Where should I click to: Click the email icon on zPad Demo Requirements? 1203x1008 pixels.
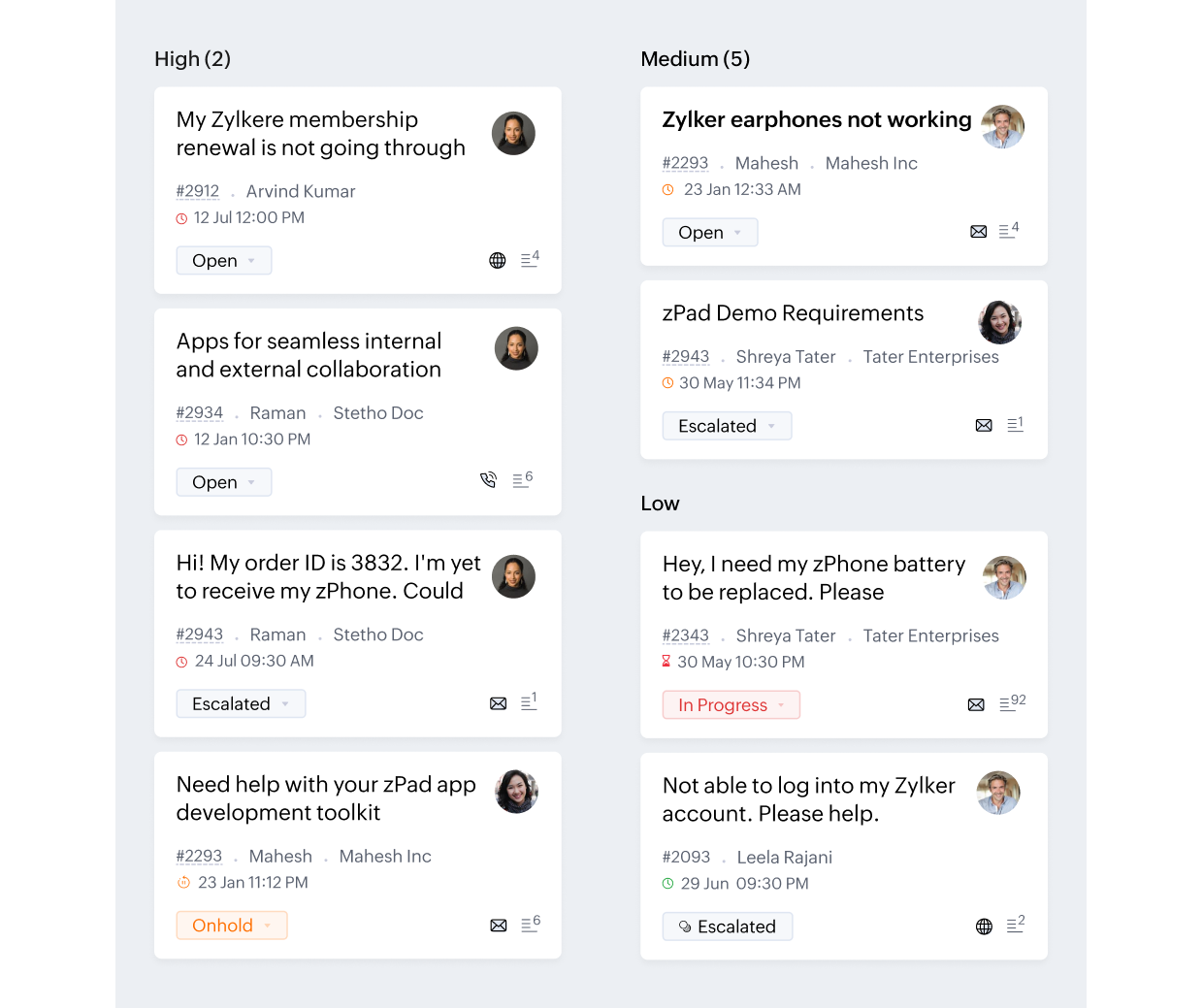coord(984,425)
